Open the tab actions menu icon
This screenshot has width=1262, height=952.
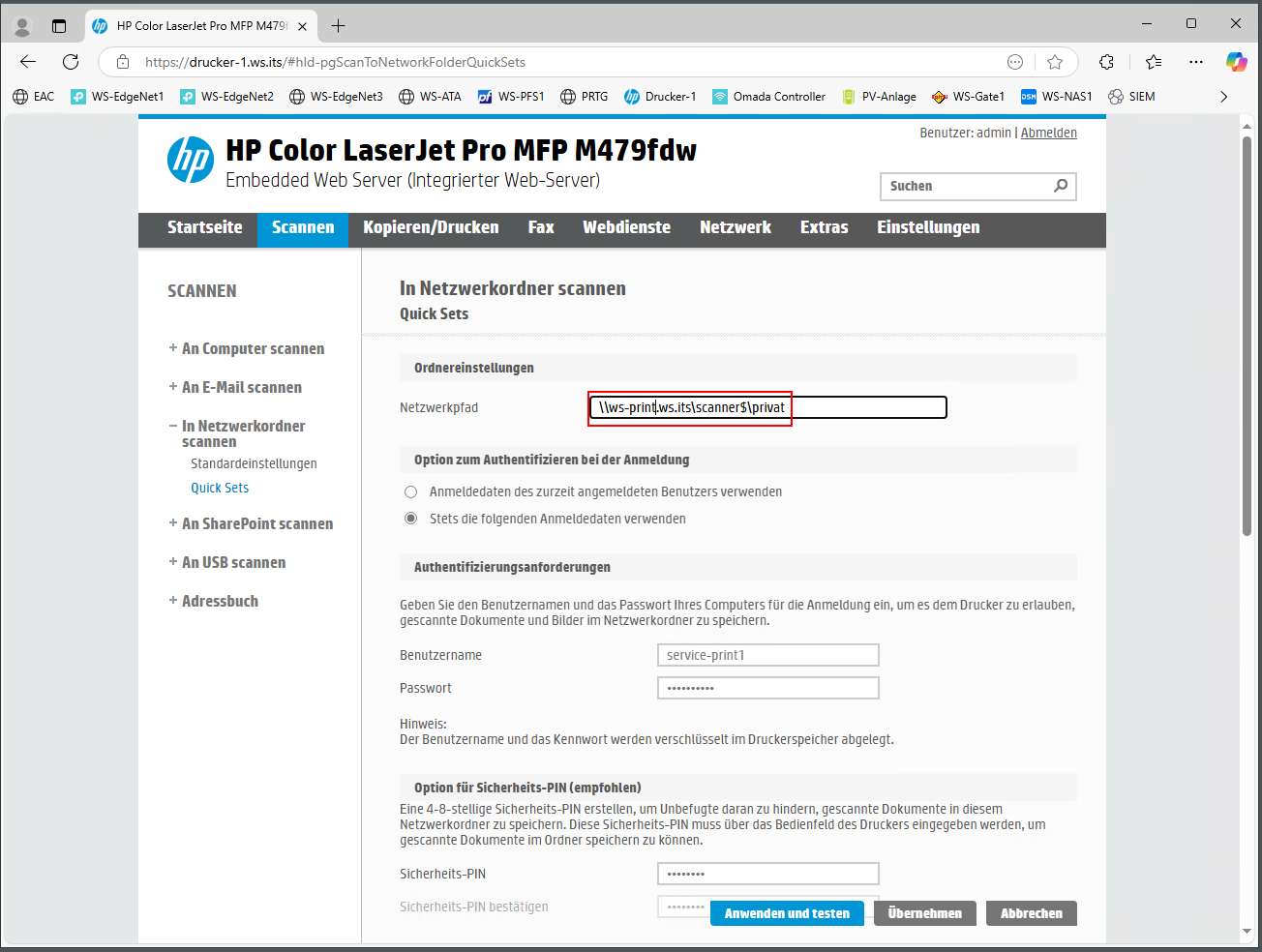pyautogui.click(x=59, y=26)
